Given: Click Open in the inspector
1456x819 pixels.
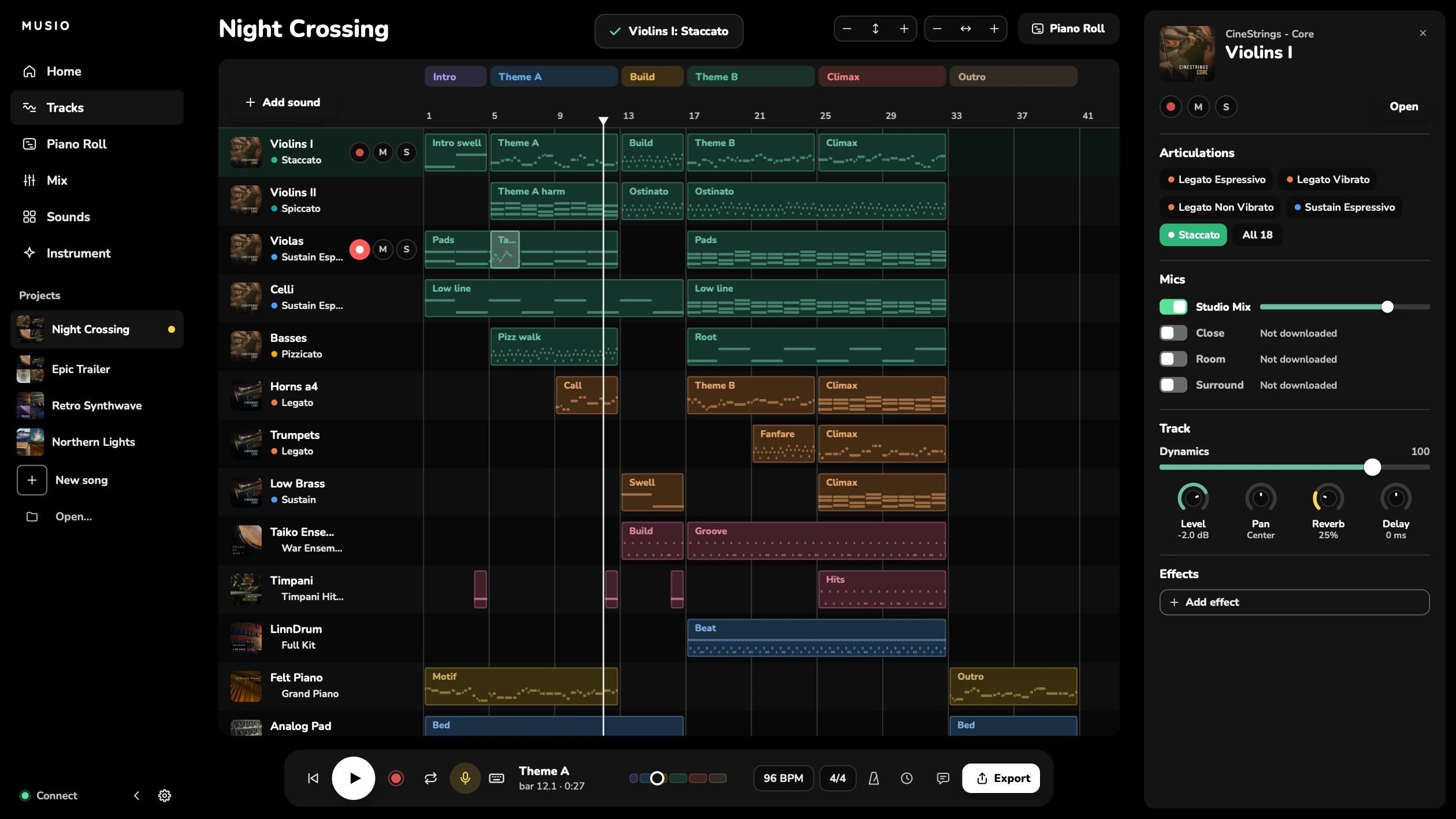Looking at the screenshot, I should pos(1403,106).
